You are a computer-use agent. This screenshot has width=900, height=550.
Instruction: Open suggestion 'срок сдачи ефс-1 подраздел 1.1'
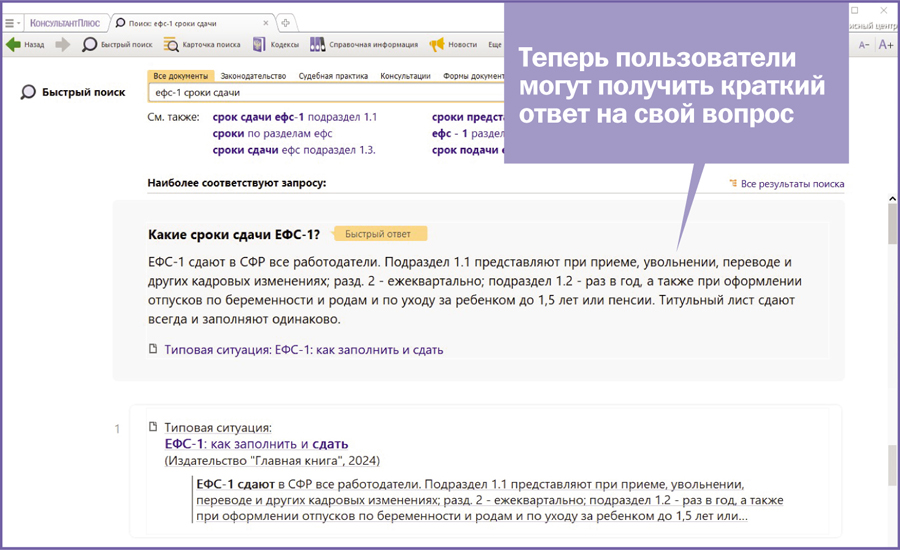click(295, 117)
